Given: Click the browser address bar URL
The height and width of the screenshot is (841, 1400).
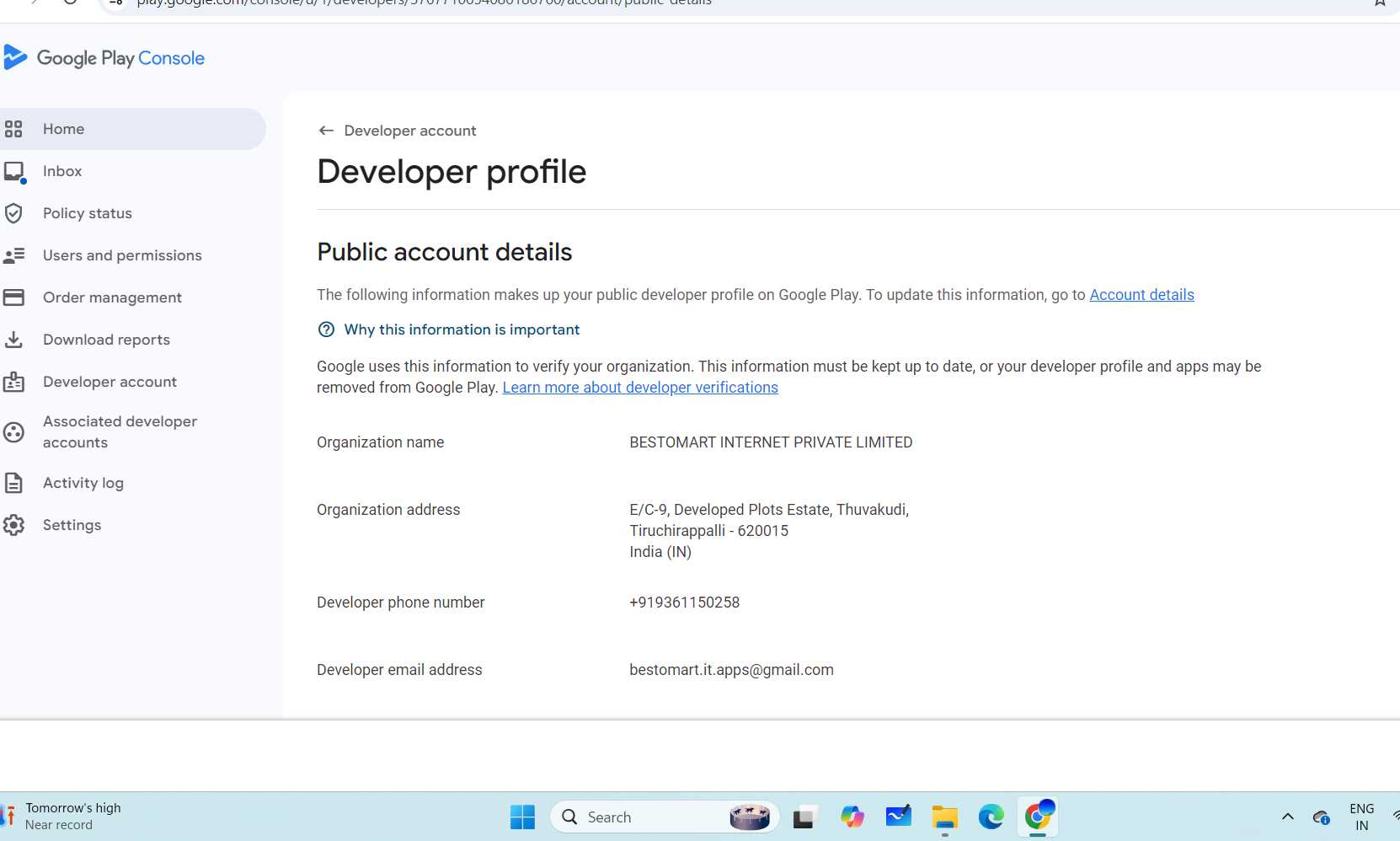Looking at the screenshot, I should (x=425, y=3).
